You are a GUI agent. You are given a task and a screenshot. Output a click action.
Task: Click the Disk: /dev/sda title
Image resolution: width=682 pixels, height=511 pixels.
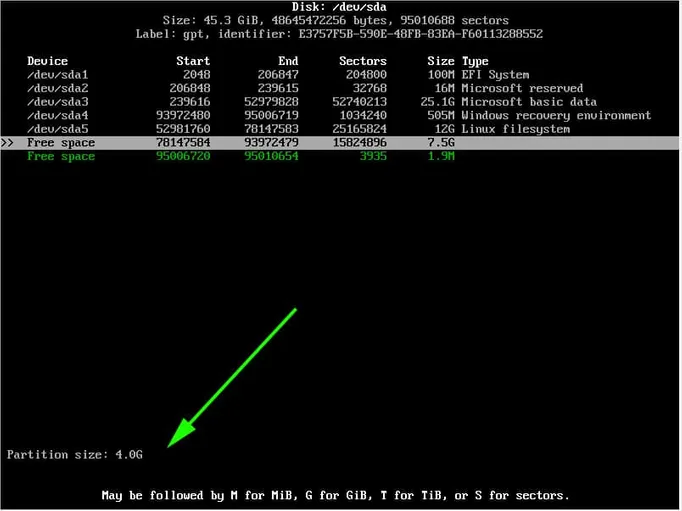pyautogui.click(x=340, y=7)
